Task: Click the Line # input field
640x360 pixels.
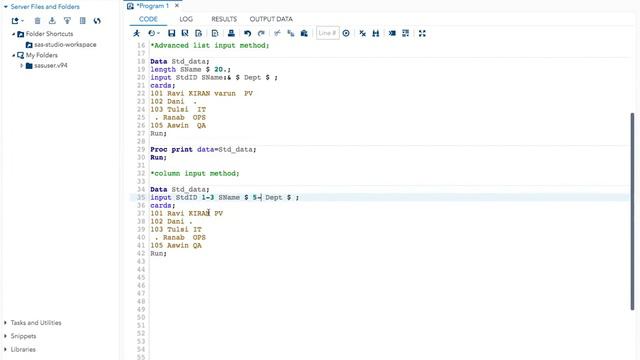Action: [327, 33]
